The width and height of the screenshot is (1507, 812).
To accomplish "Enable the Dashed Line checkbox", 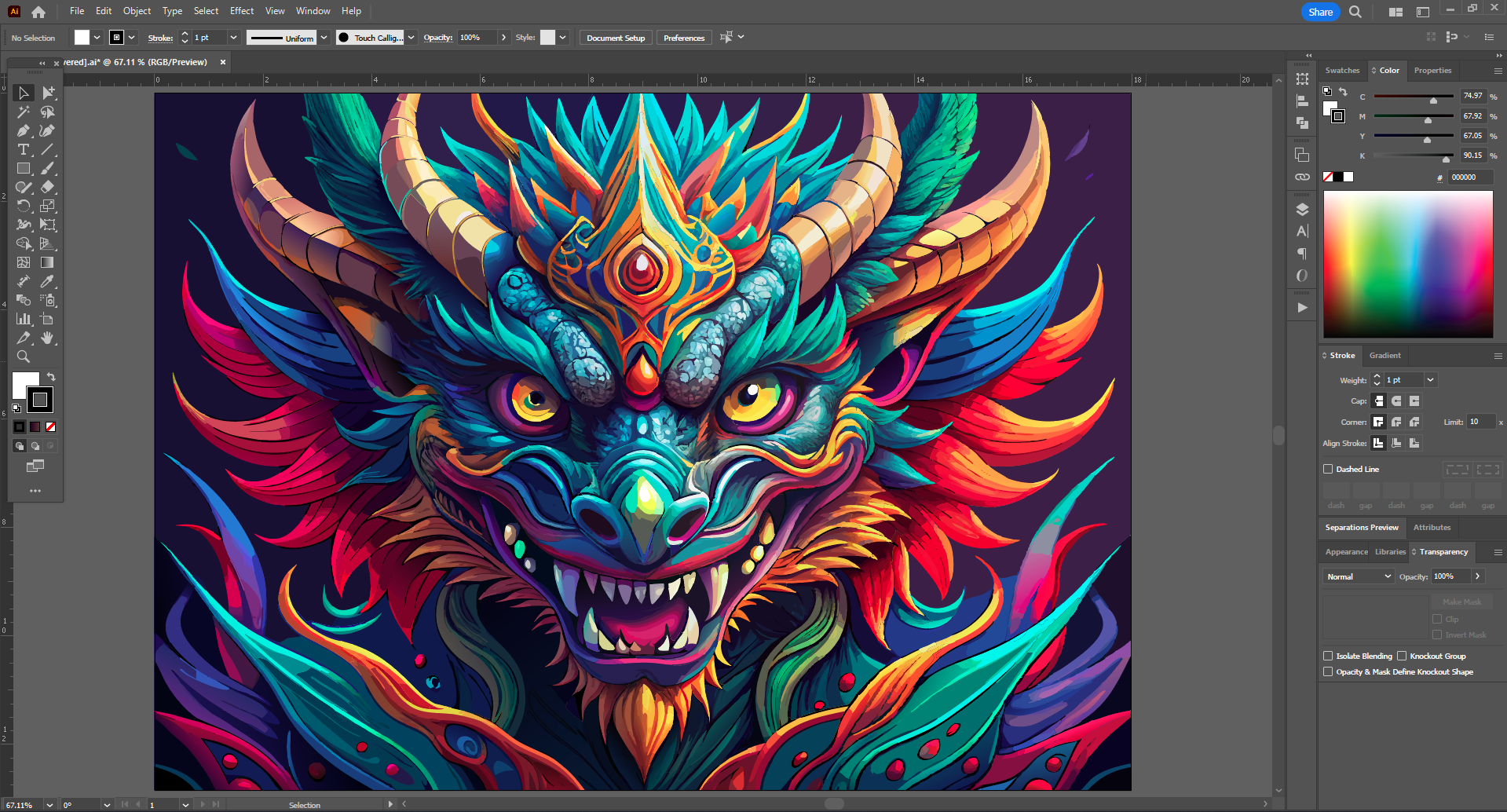I will [x=1328, y=469].
